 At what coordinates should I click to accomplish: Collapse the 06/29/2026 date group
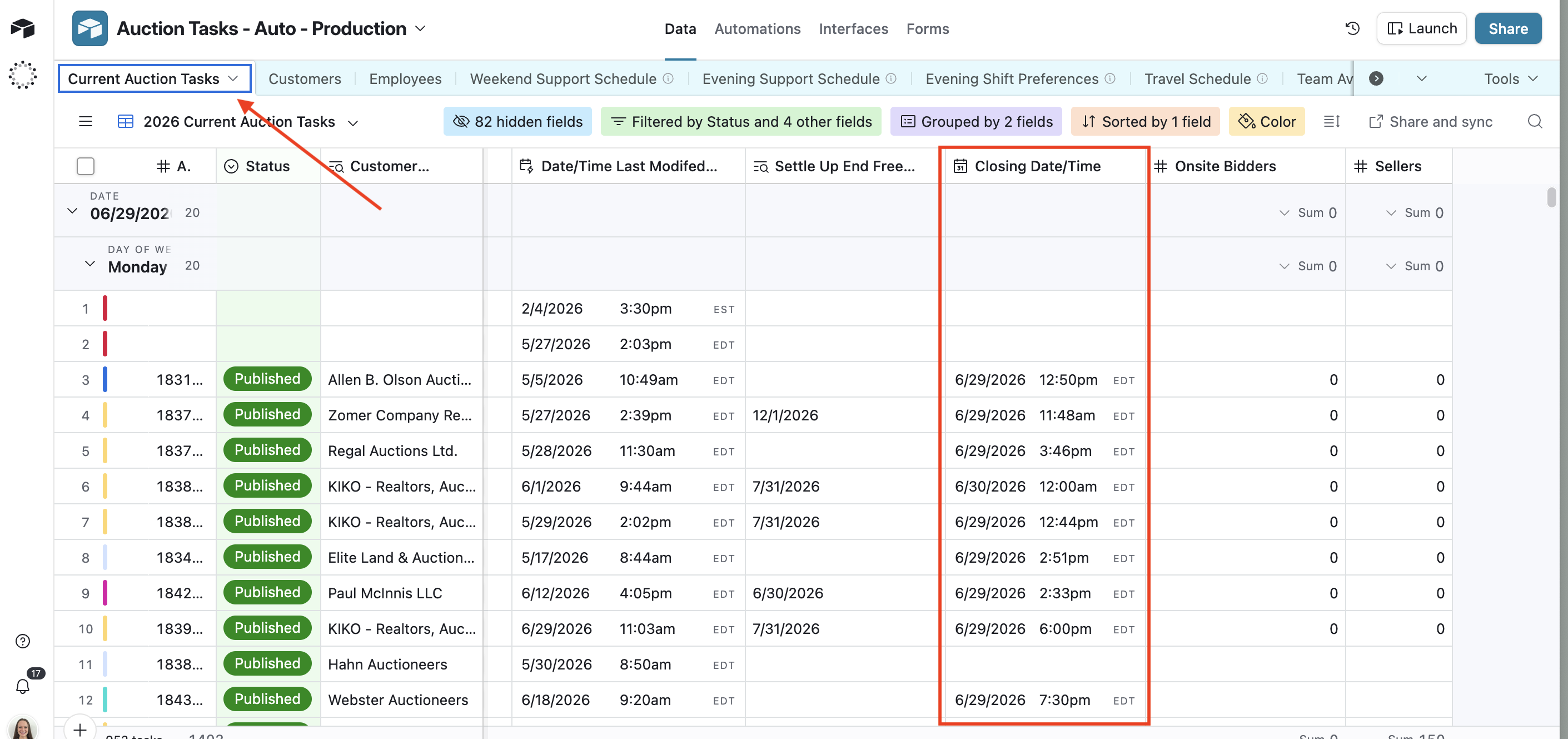(72, 211)
